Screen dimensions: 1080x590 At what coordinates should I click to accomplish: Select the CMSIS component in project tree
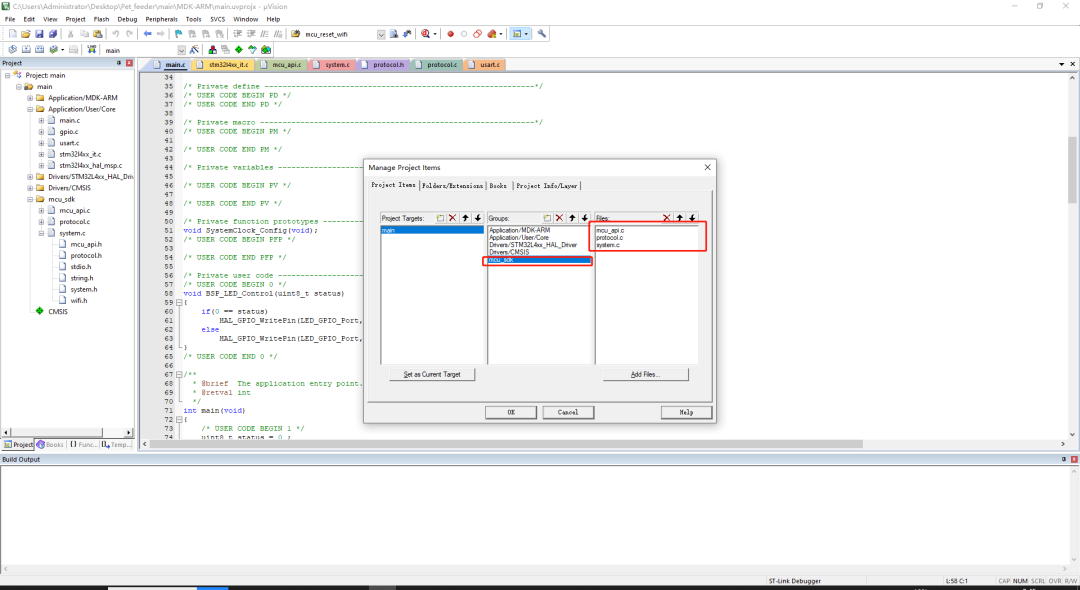pos(58,312)
